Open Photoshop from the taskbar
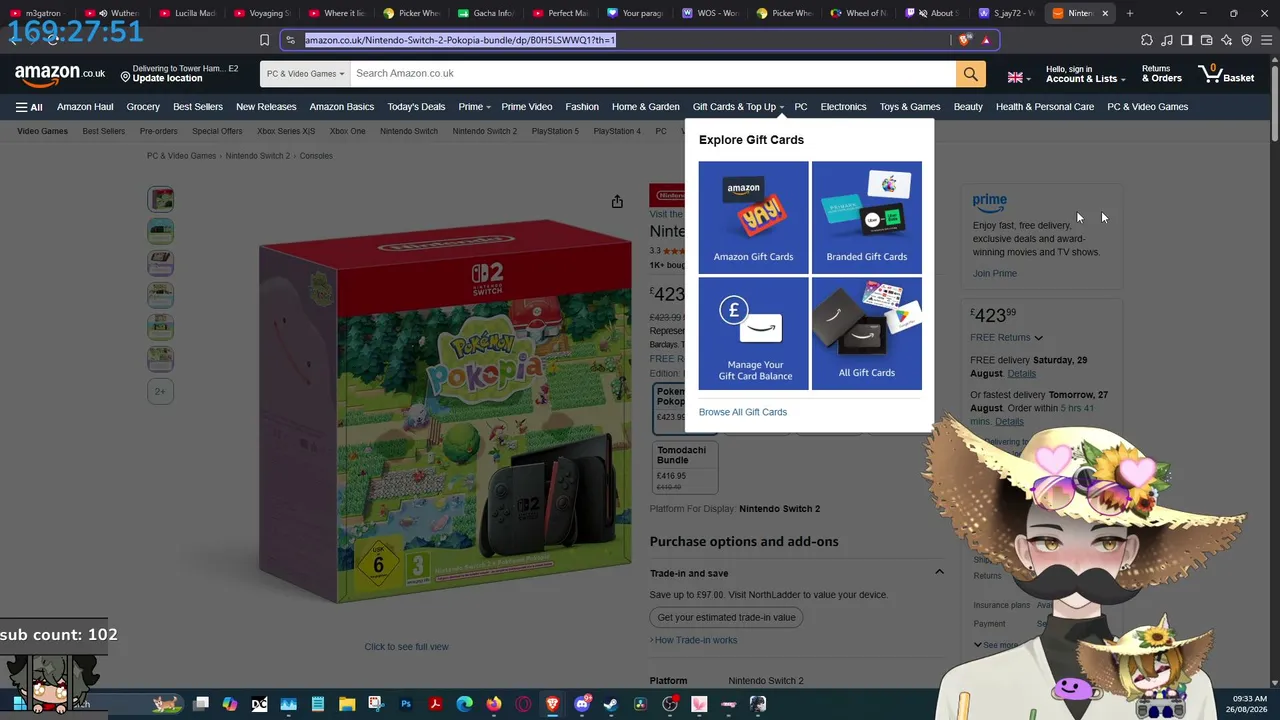The width and height of the screenshot is (1280, 720). (406, 704)
